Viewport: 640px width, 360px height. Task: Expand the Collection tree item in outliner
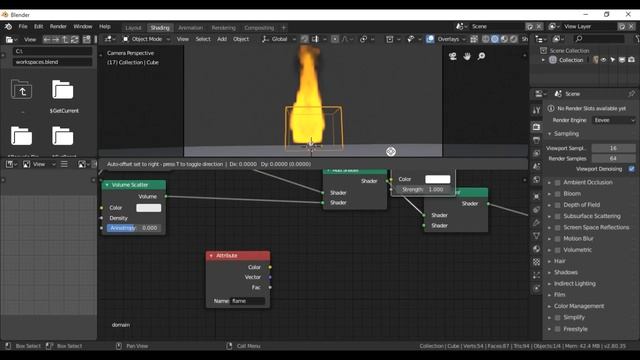pyautogui.click(x=543, y=60)
